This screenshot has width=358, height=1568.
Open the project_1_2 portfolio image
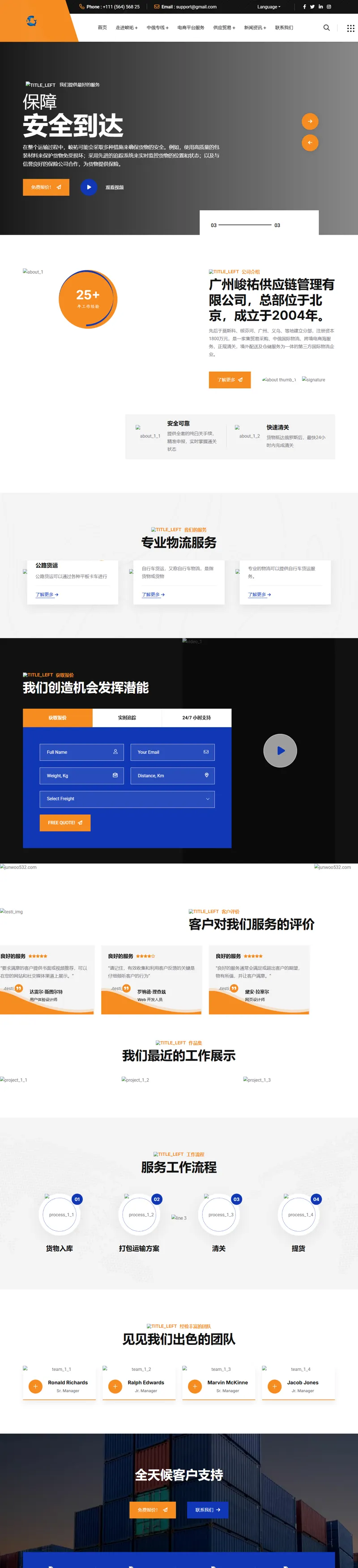pos(136,1080)
